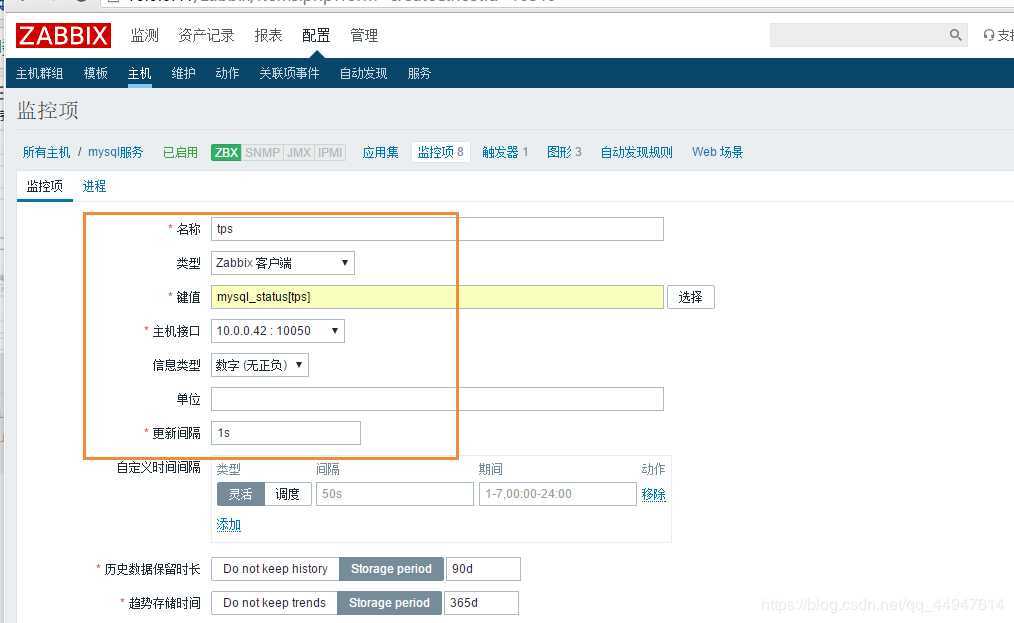Select Do not keep history

[x=275, y=569]
